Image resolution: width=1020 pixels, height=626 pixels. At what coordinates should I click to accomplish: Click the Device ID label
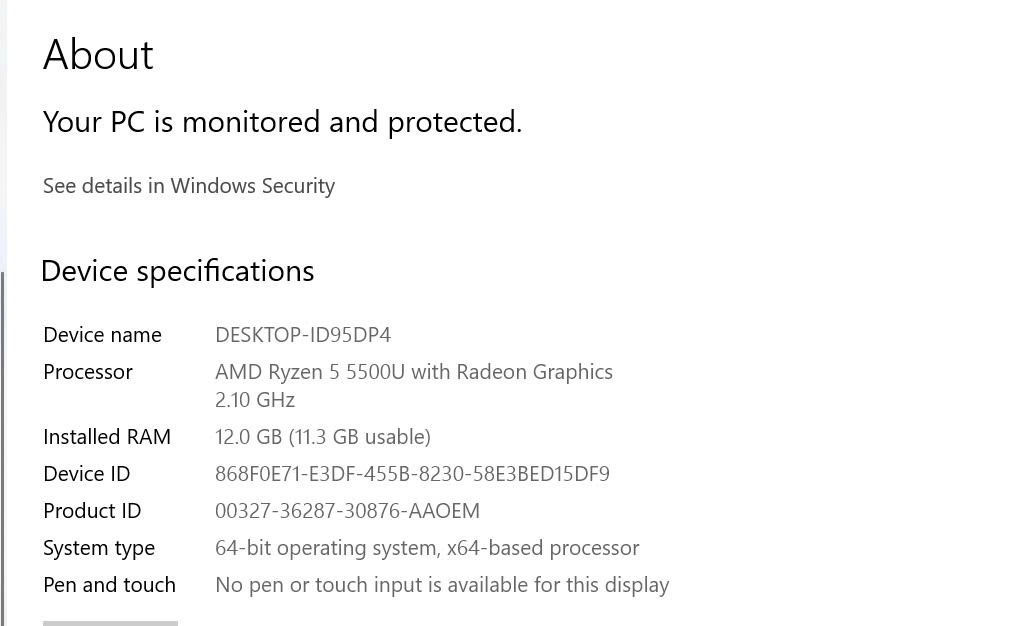(87, 474)
